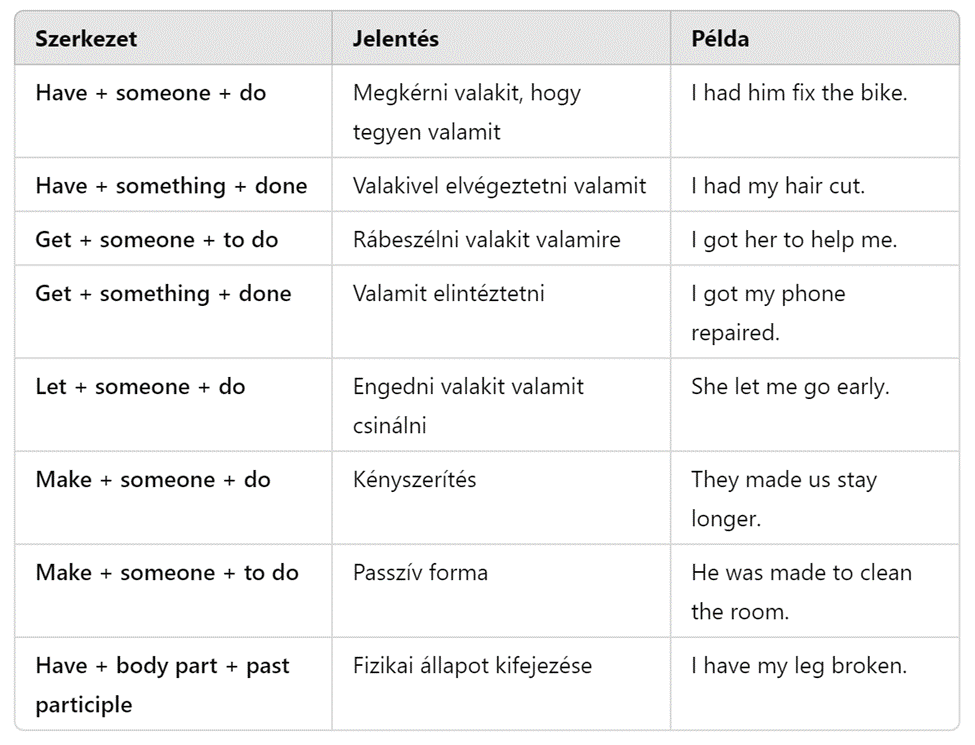This screenshot has height=745, width=975.
Task: Click the "Valamit elintéztetni" meaning cell
Action: point(449,294)
